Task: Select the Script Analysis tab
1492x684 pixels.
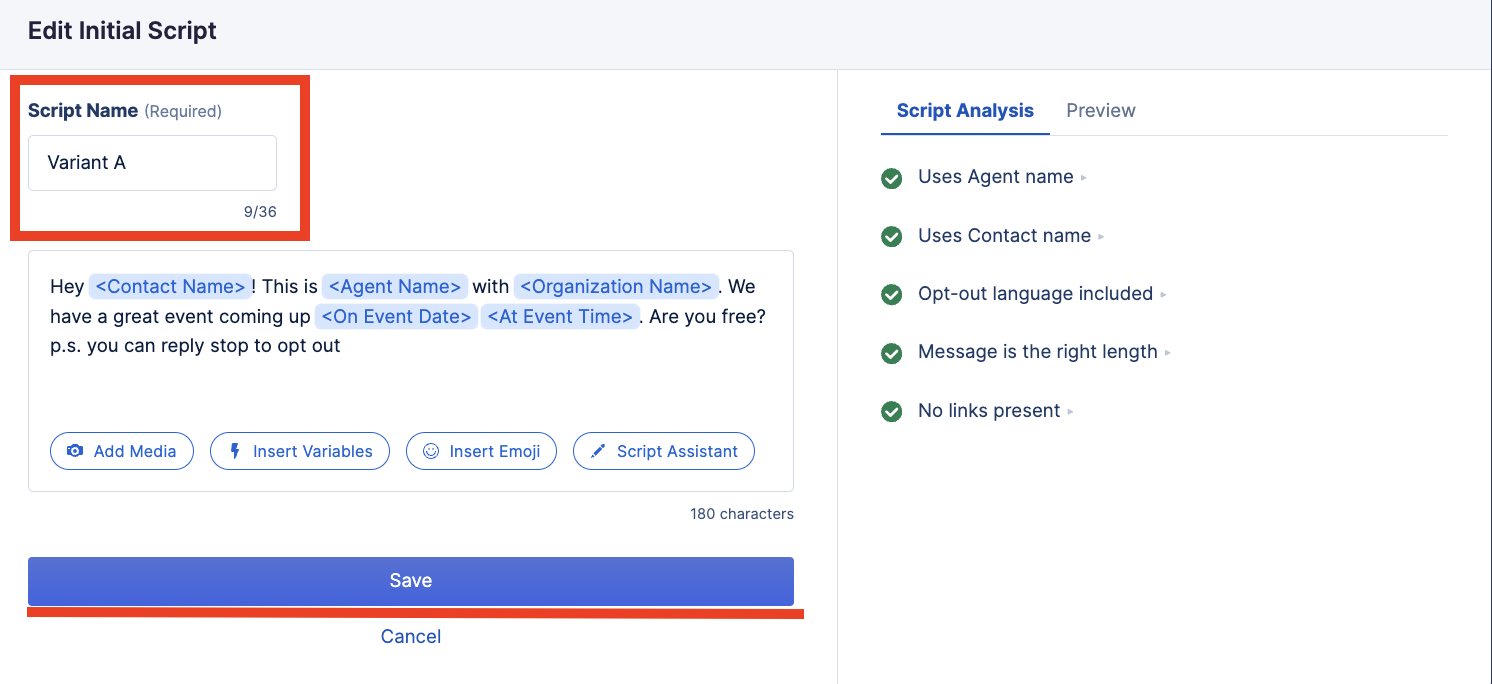Action: click(964, 110)
